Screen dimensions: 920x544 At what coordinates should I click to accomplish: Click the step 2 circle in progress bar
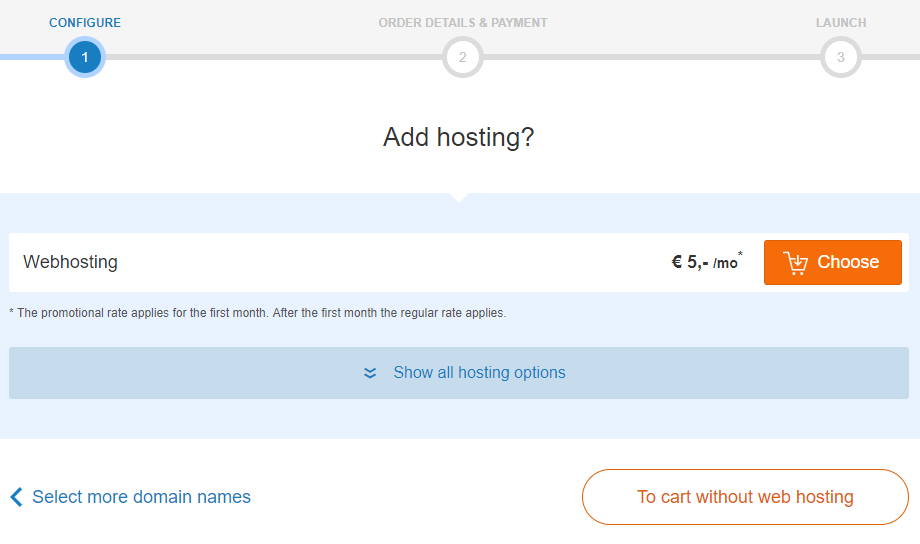coord(463,57)
